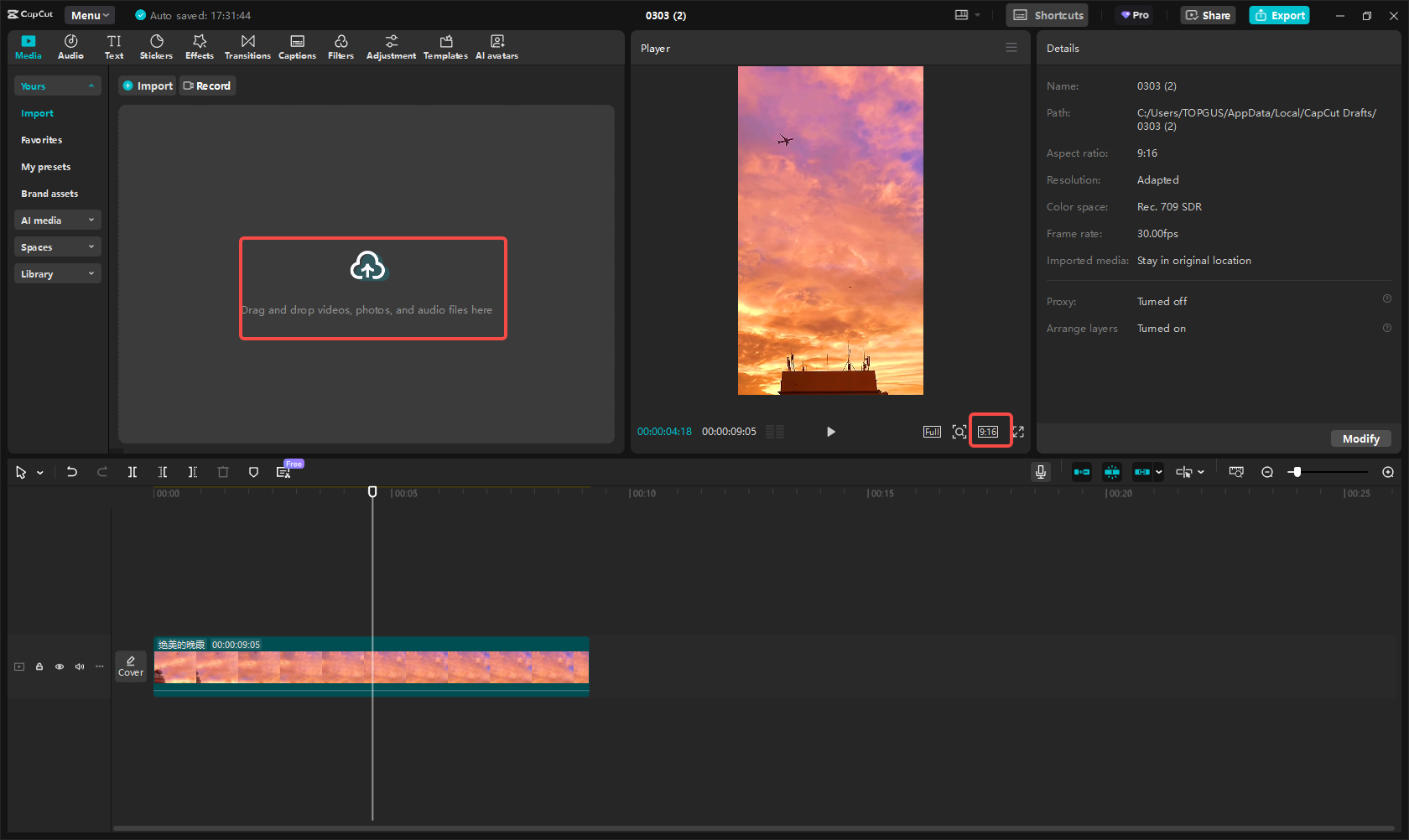Screen dimensions: 1409x840
Task: Click the timeline zoom slider handle
Action: point(1297,472)
